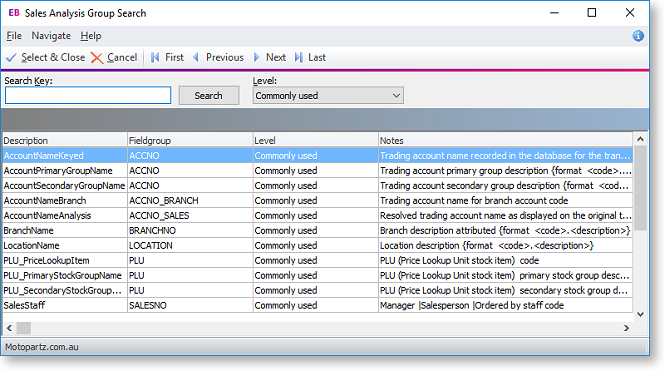The image size is (665, 371).
Task: Click the vertical scrollbar up arrow
Action: click(x=640, y=139)
